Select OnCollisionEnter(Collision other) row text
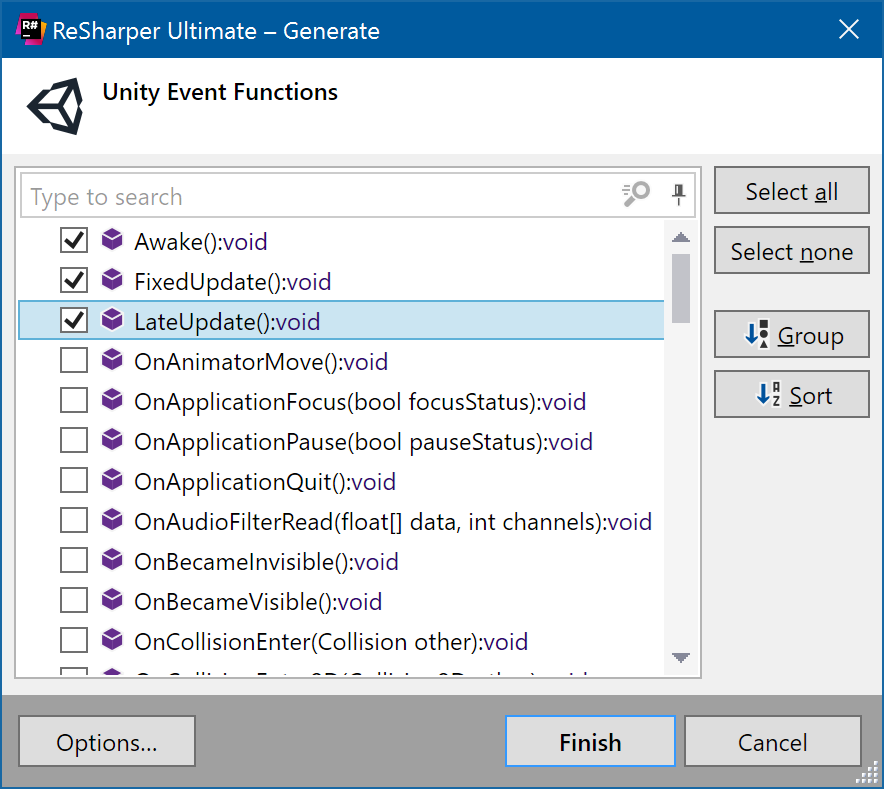884x789 pixels. pyautogui.click(x=331, y=642)
